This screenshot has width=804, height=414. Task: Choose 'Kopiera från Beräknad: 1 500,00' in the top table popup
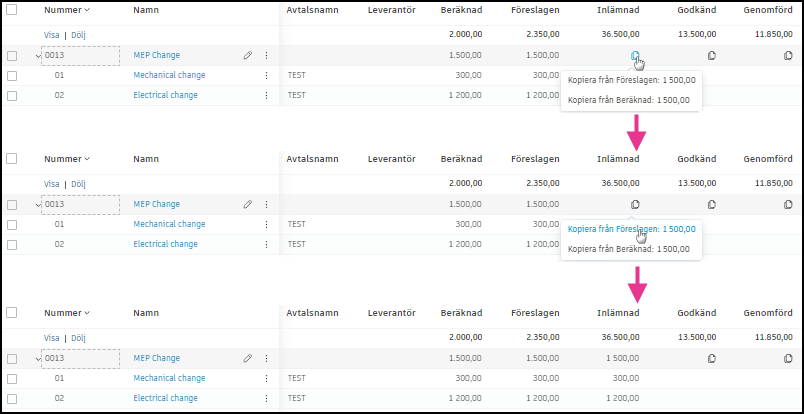point(628,100)
